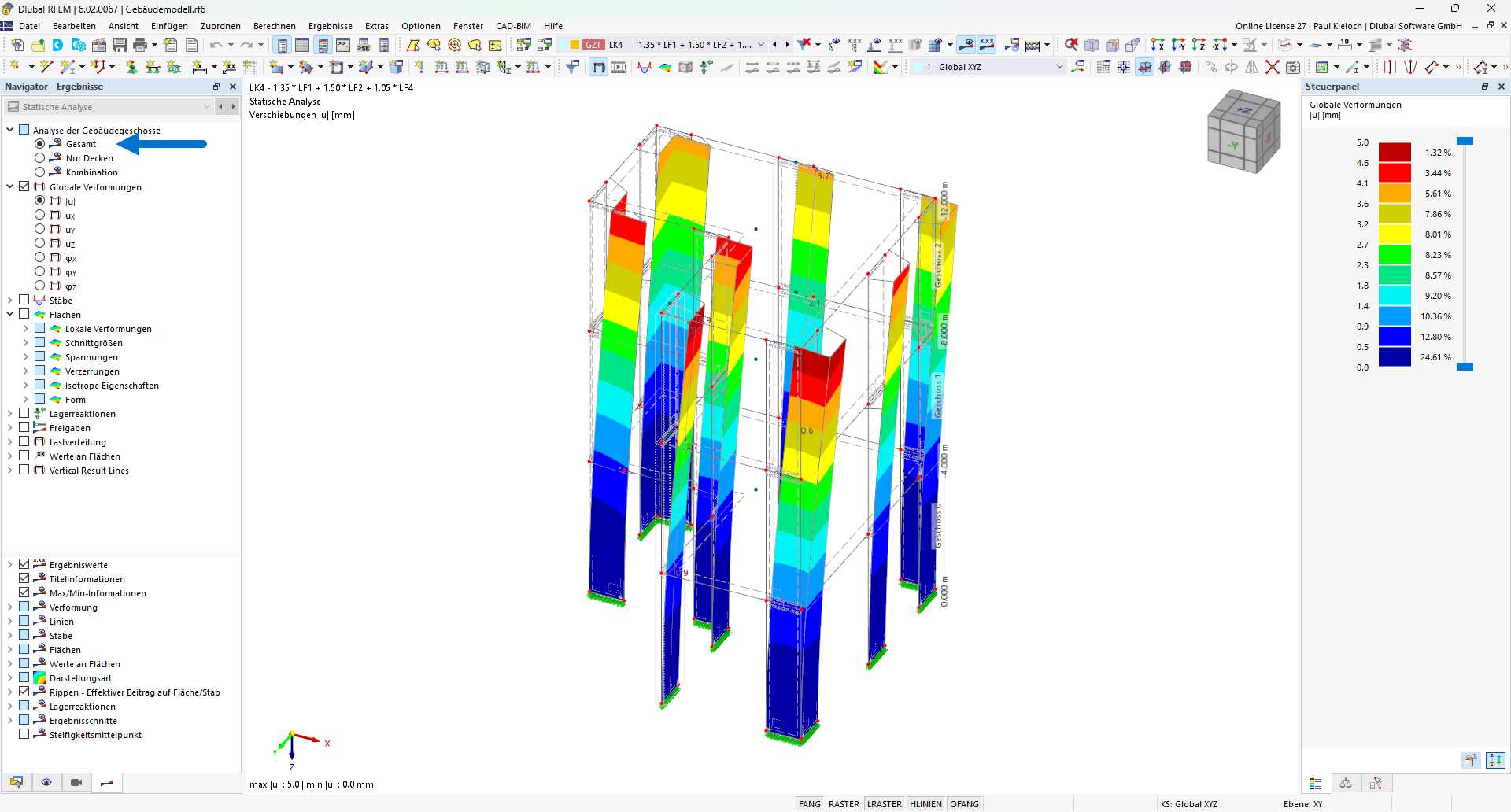This screenshot has height=812, width=1511.
Task: Select the rendering cube icon in the toolbar
Action: 685,67
